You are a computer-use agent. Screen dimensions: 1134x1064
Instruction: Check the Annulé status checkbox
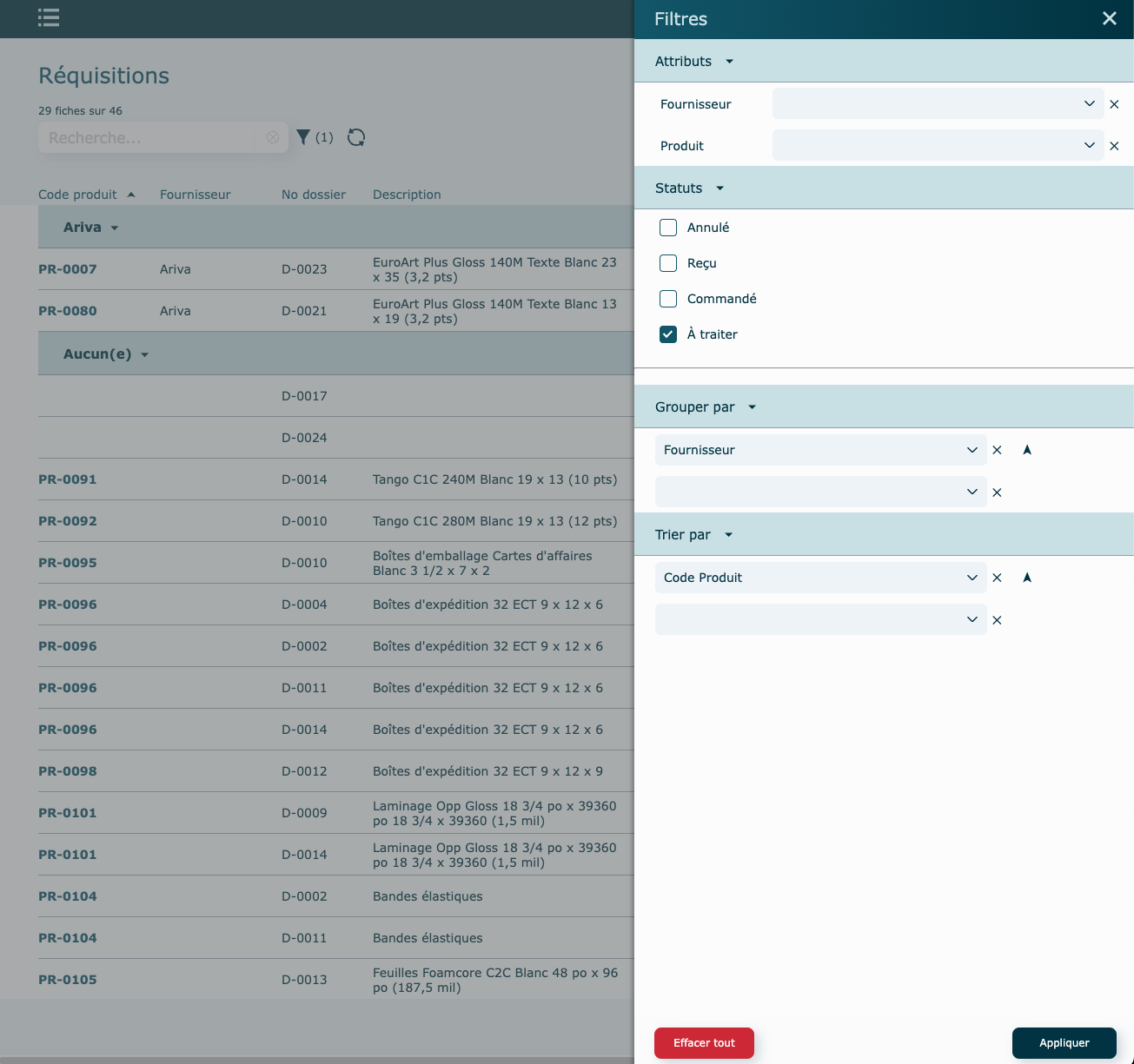point(668,228)
